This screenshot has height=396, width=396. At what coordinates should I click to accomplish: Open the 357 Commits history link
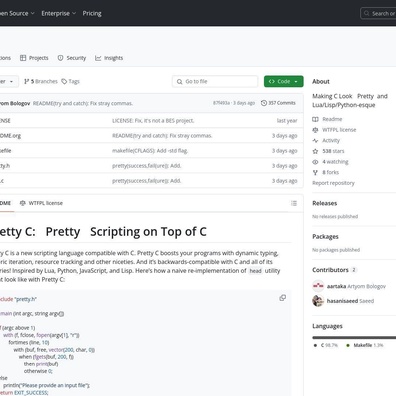click(278, 103)
